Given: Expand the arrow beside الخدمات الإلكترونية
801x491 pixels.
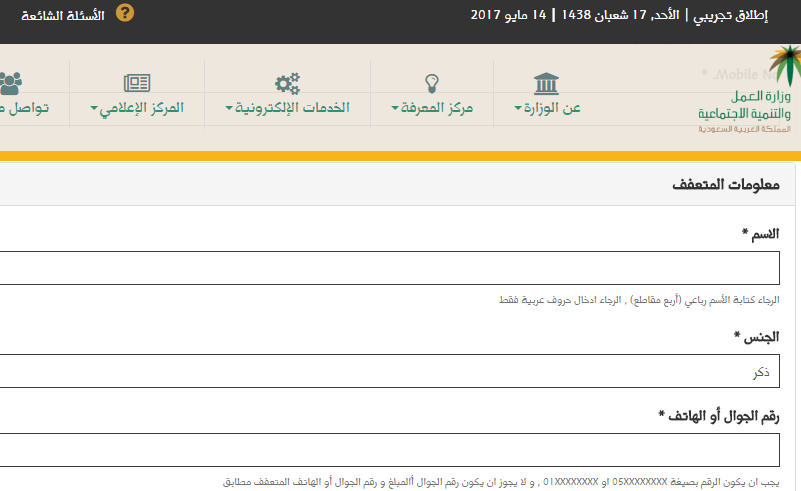Looking at the screenshot, I should click(x=229, y=108).
